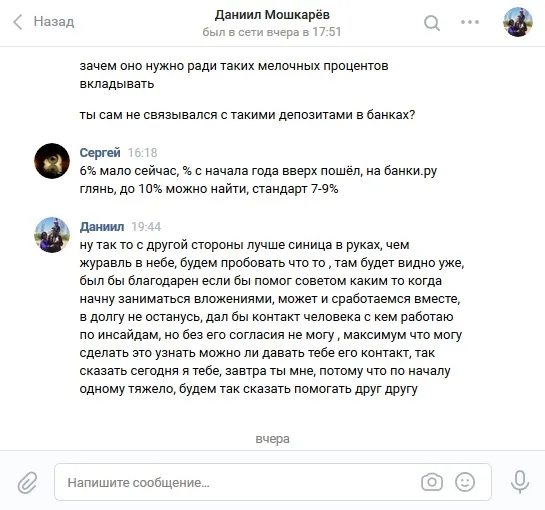Click Даниил's avatar beside long message
Screen dimensions: 545x510
(x=52, y=235)
